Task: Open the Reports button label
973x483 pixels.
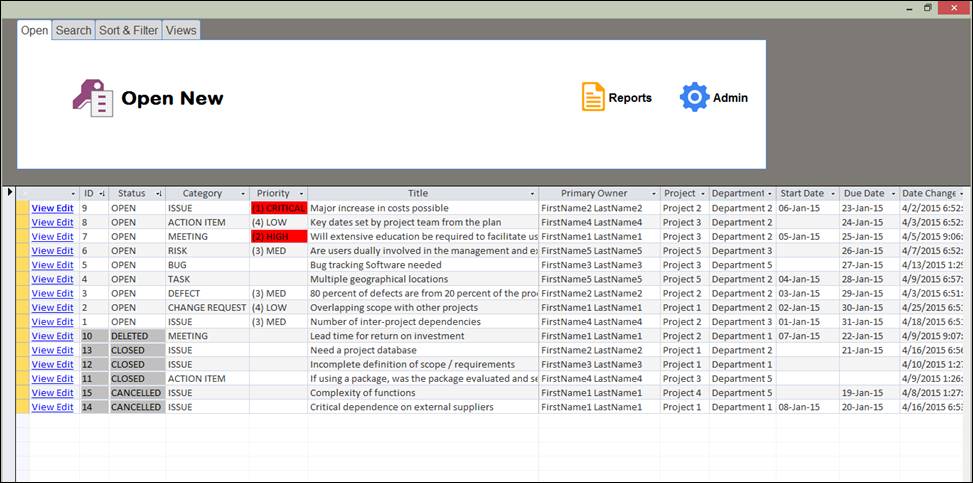Action: click(630, 97)
